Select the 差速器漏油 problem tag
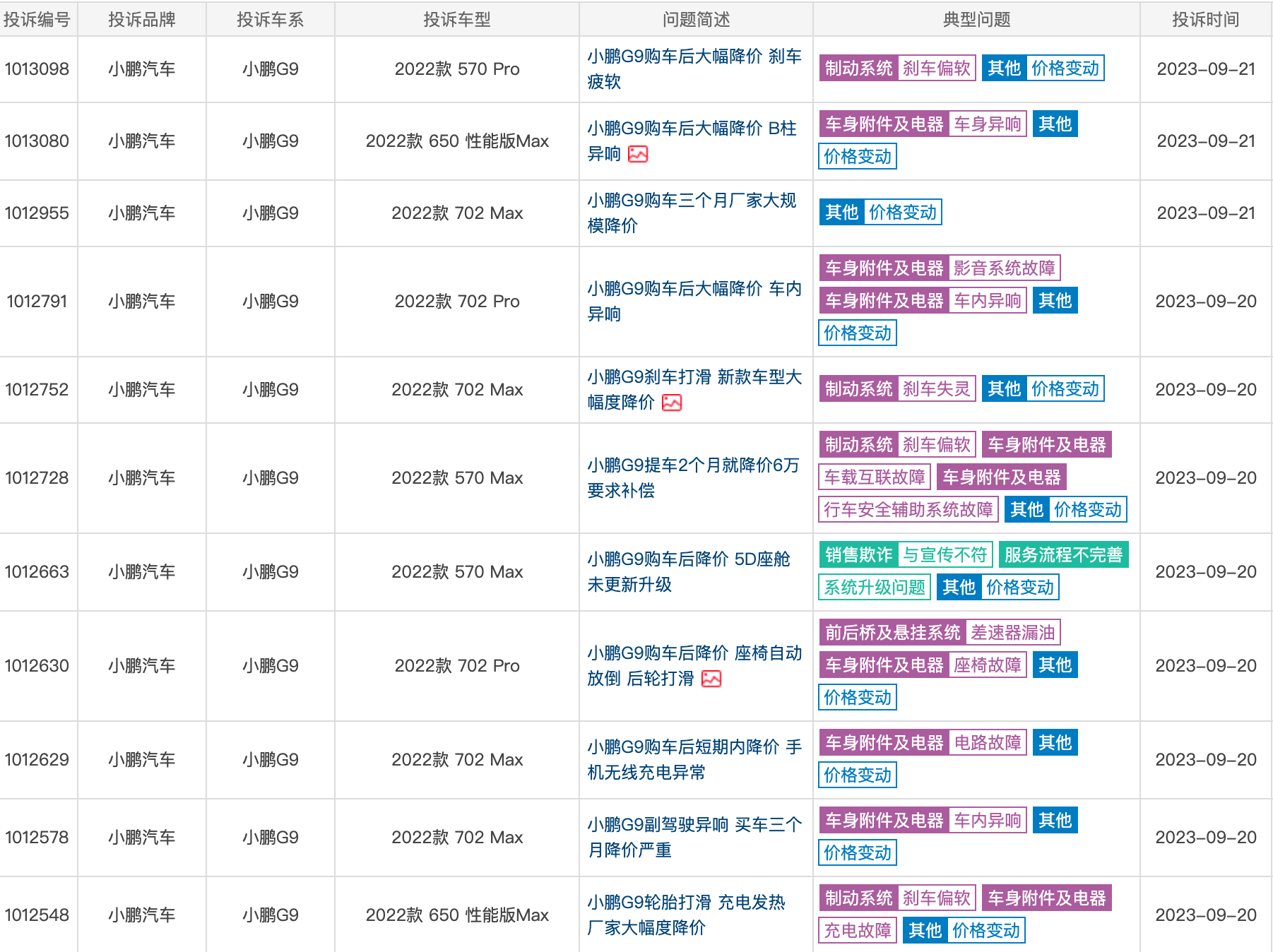The height and width of the screenshot is (952, 1273). click(x=1012, y=633)
